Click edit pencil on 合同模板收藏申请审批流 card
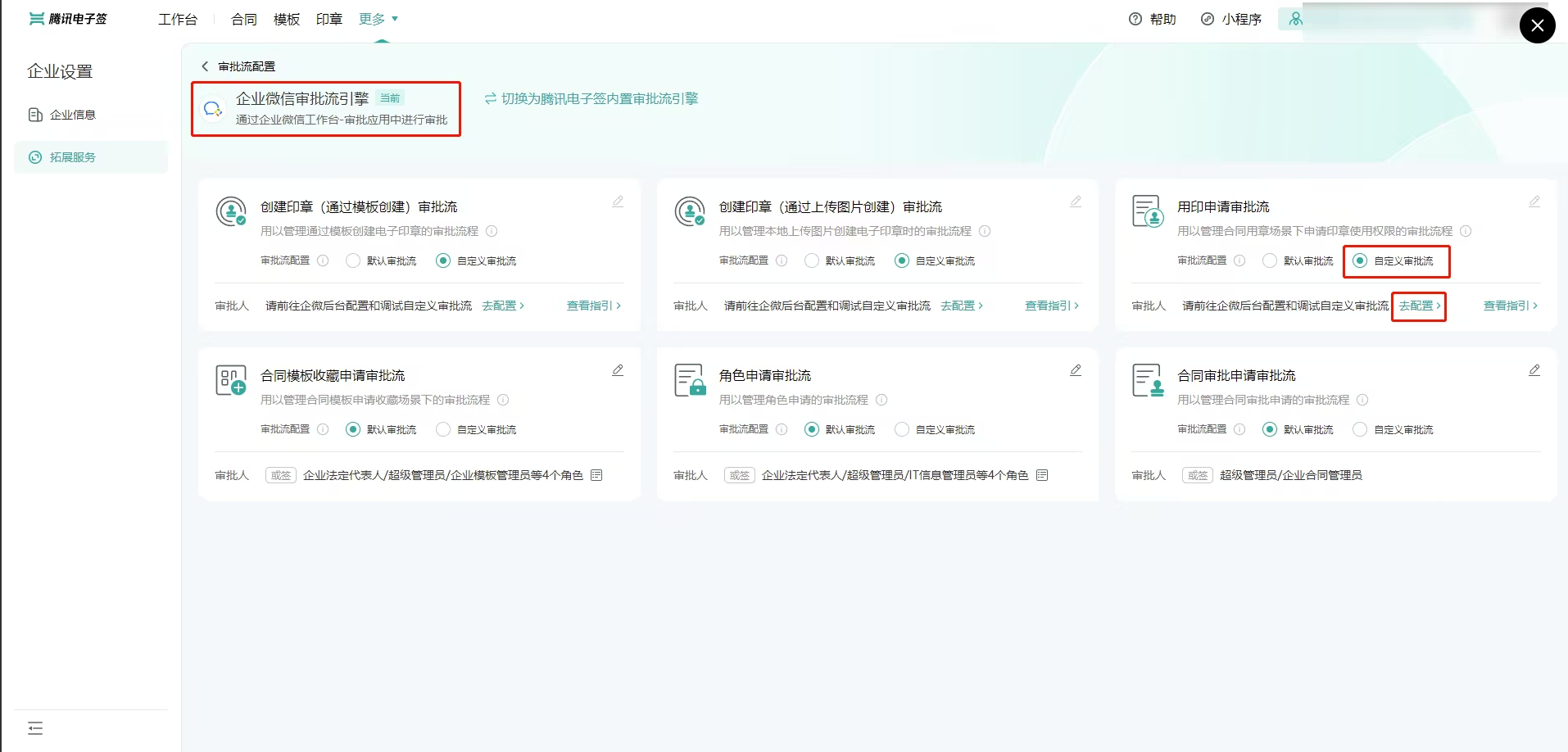 point(618,370)
